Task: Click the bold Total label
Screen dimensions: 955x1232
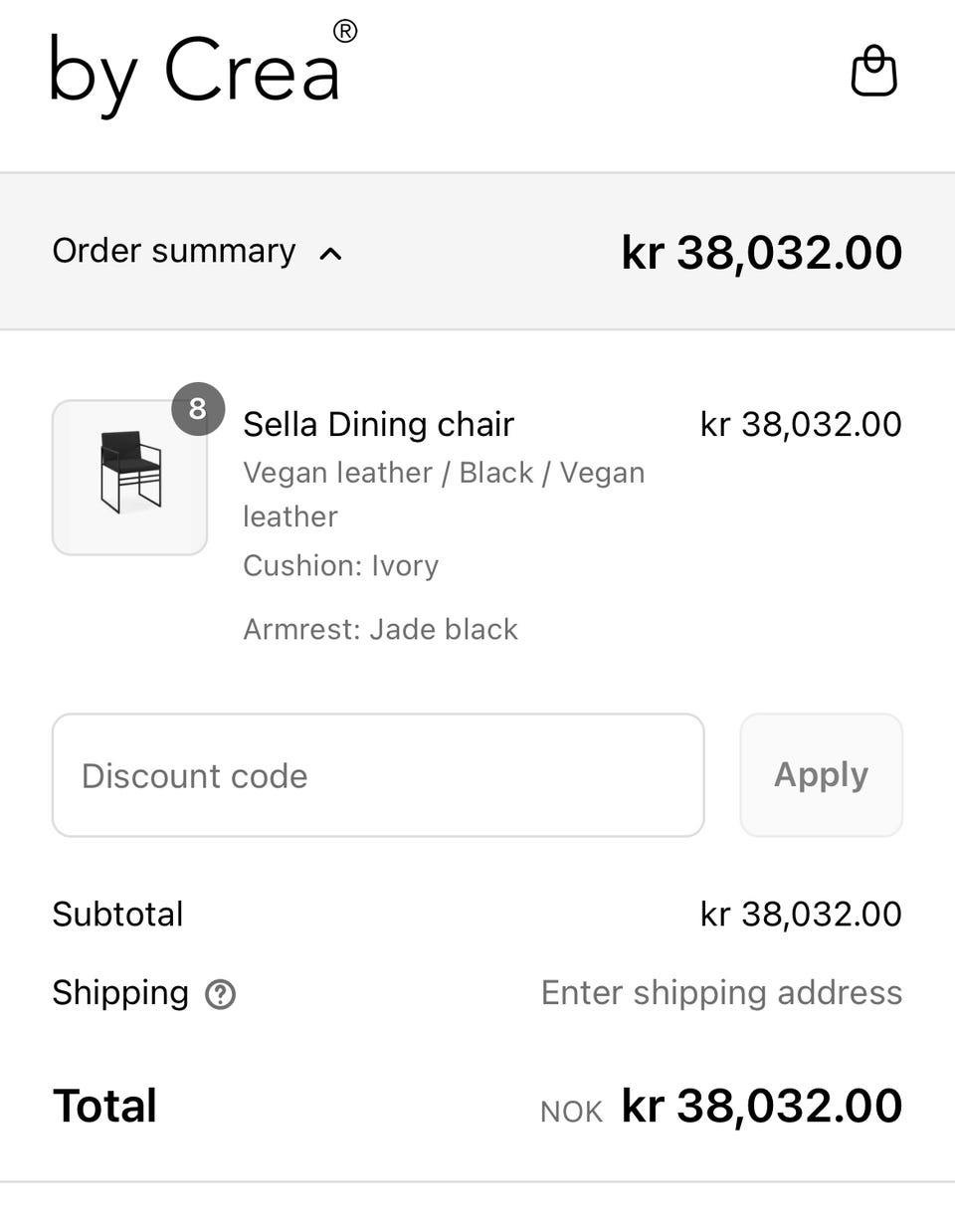Action: click(x=104, y=1106)
